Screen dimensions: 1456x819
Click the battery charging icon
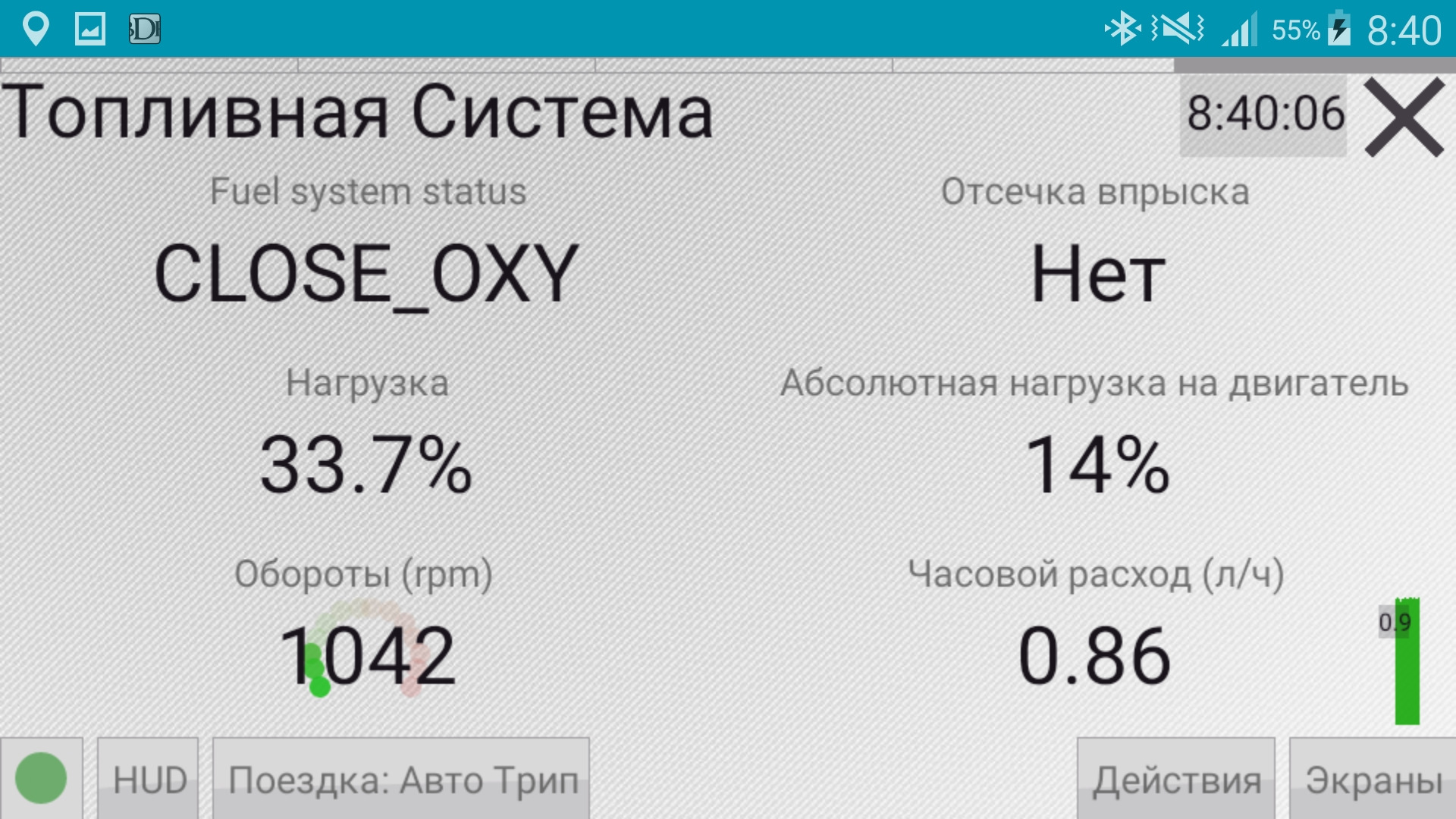(x=1347, y=28)
